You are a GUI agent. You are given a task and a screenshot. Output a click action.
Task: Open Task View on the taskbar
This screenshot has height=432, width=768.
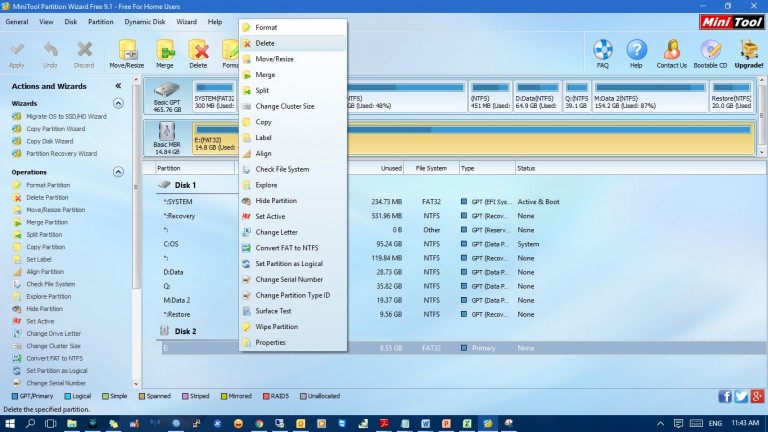pyautogui.click(x=50, y=423)
